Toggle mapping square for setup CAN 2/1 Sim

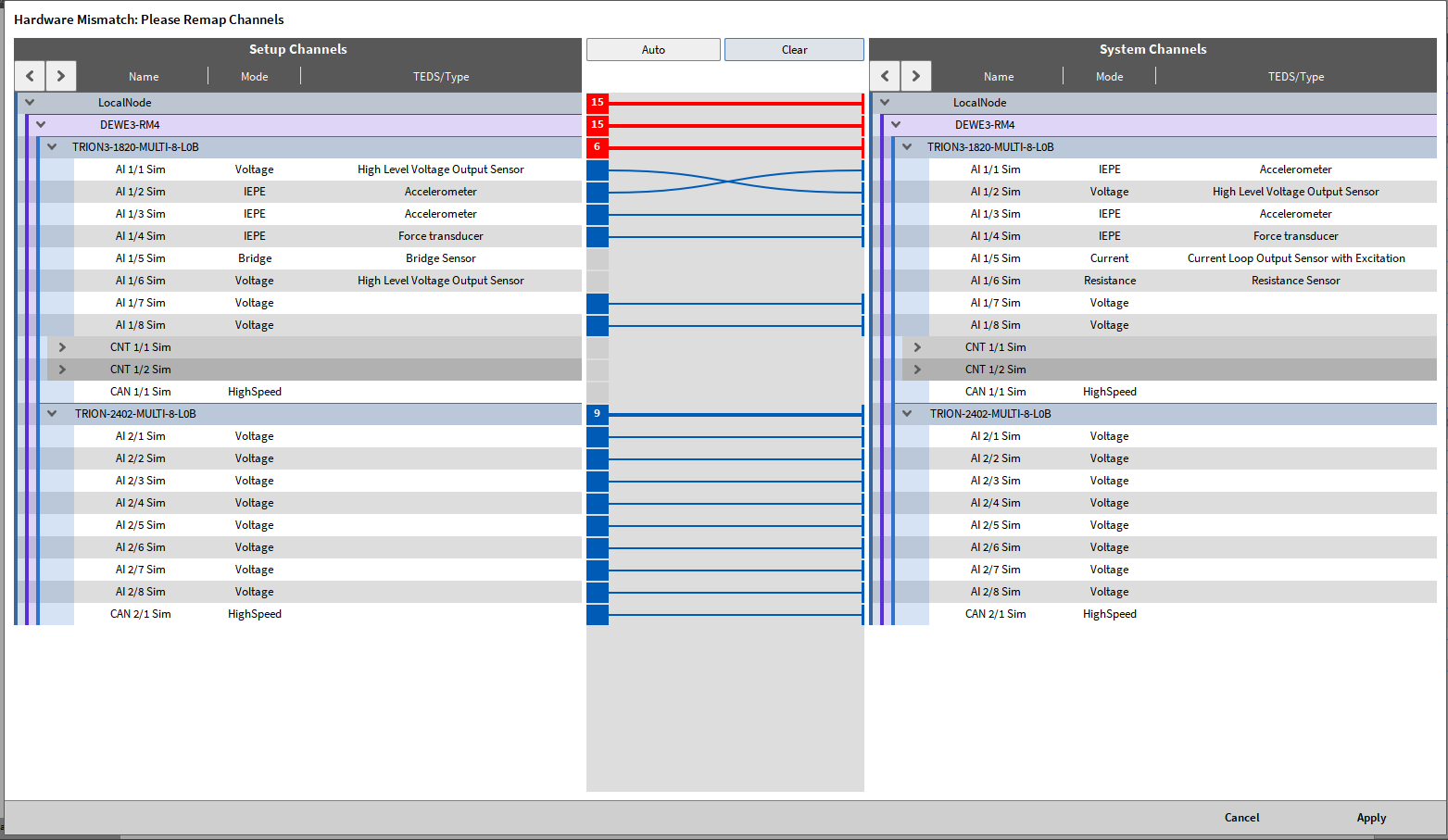(598, 615)
